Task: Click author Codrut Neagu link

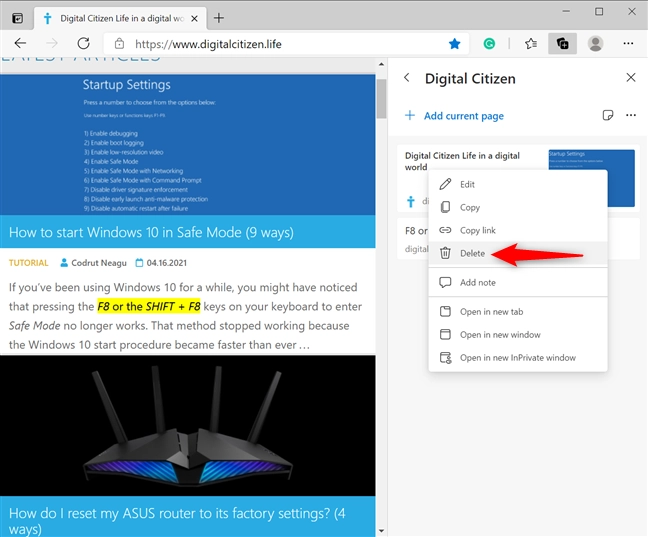Action: click(x=99, y=263)
